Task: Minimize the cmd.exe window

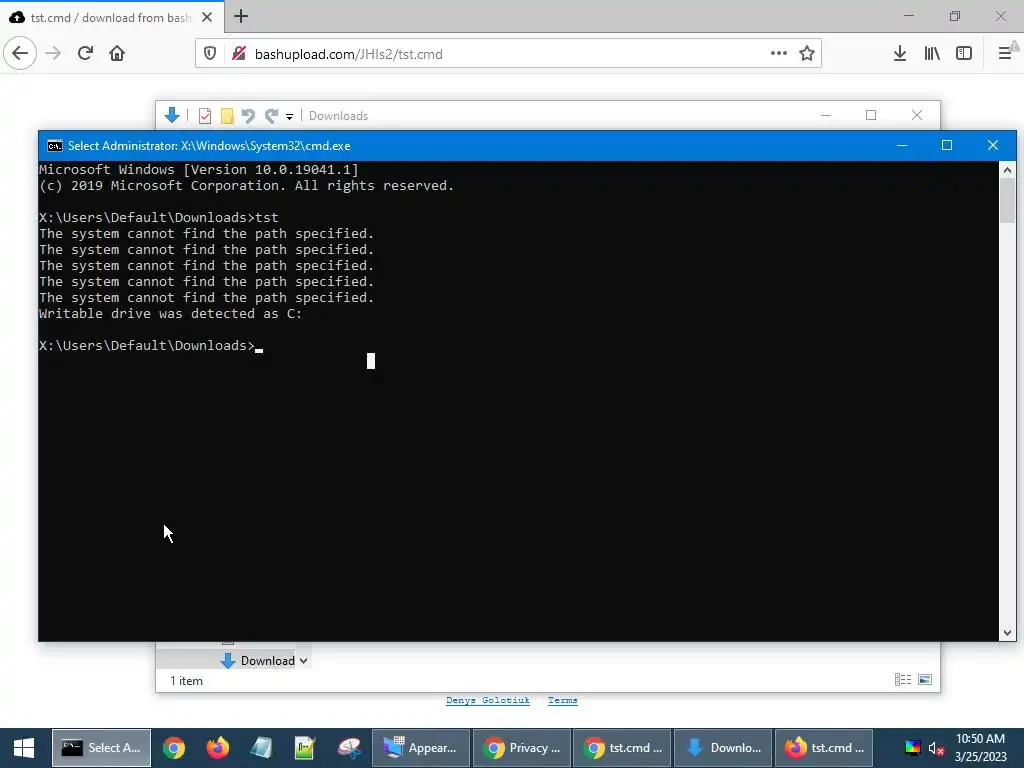Action: (902, 145)
